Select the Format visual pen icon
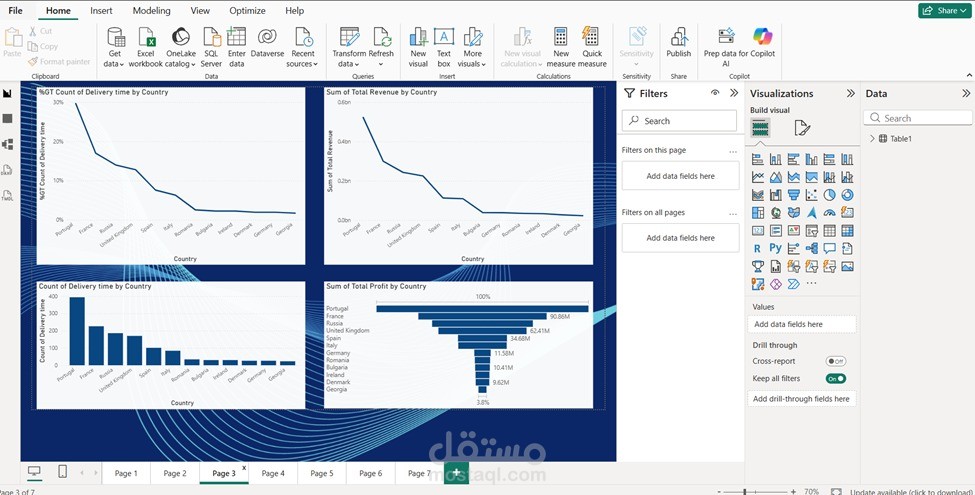975x495 pixels. pos(802,128)
